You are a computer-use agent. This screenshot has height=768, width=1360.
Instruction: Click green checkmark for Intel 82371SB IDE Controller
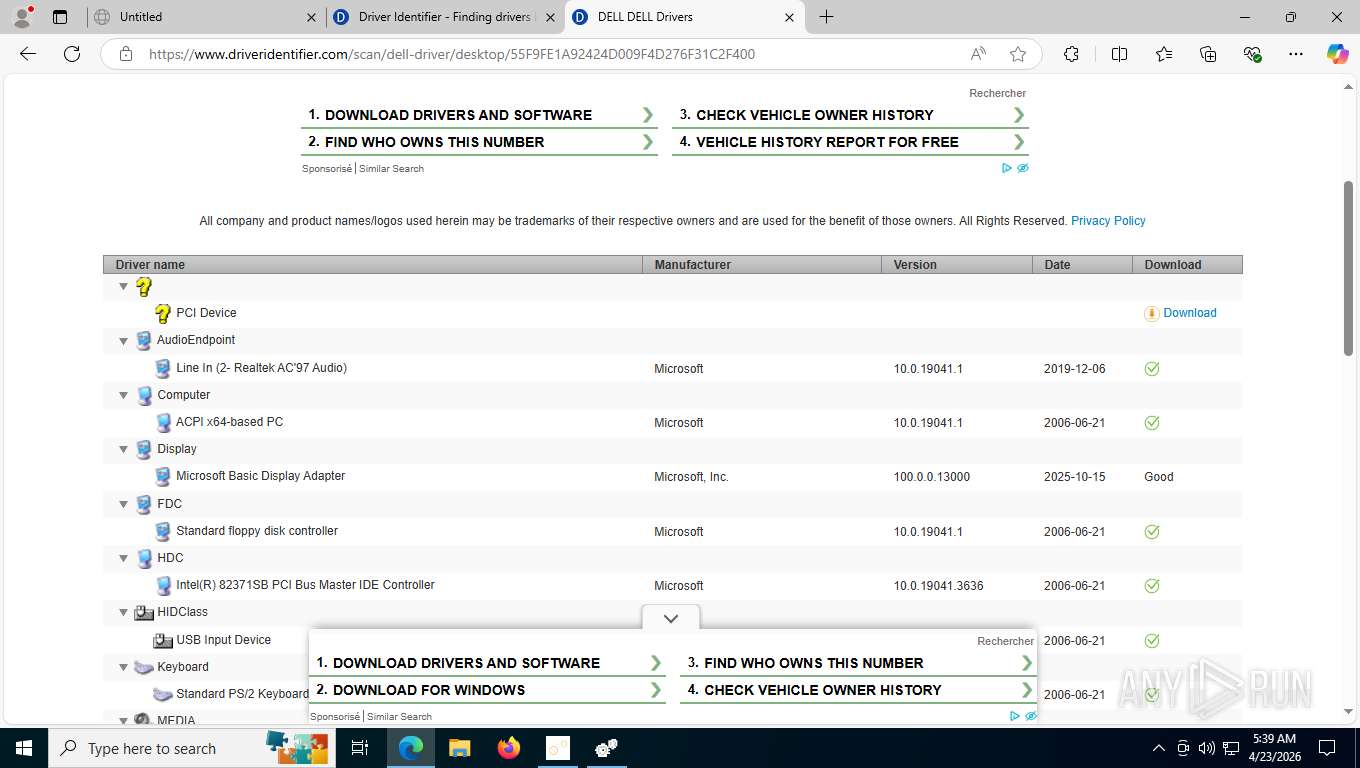[1152, 585]
